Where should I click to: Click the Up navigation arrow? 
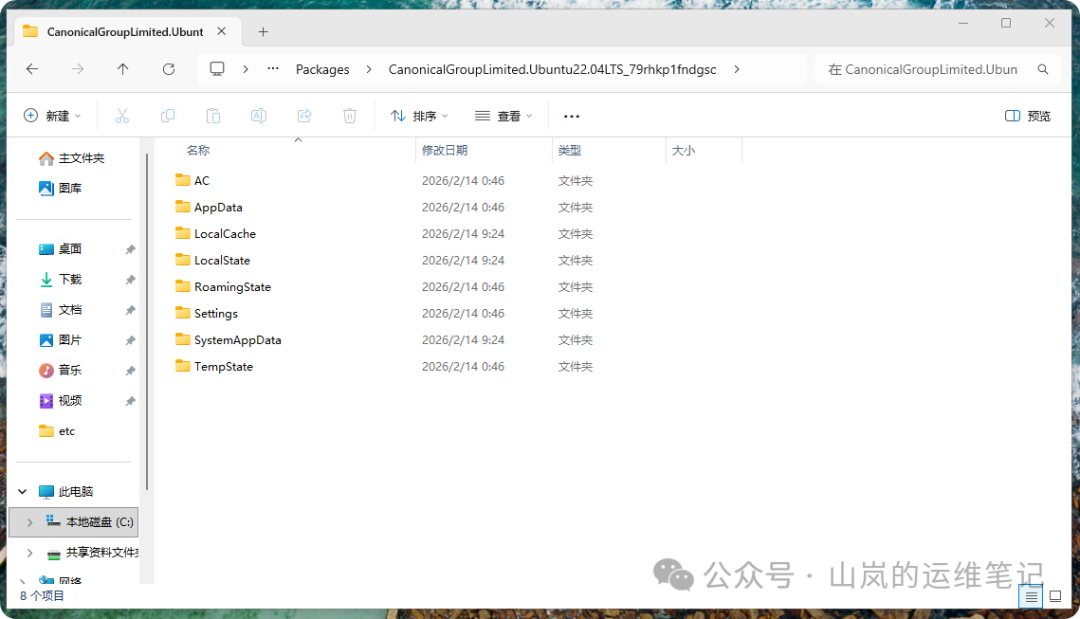click(x=122, y=68)
